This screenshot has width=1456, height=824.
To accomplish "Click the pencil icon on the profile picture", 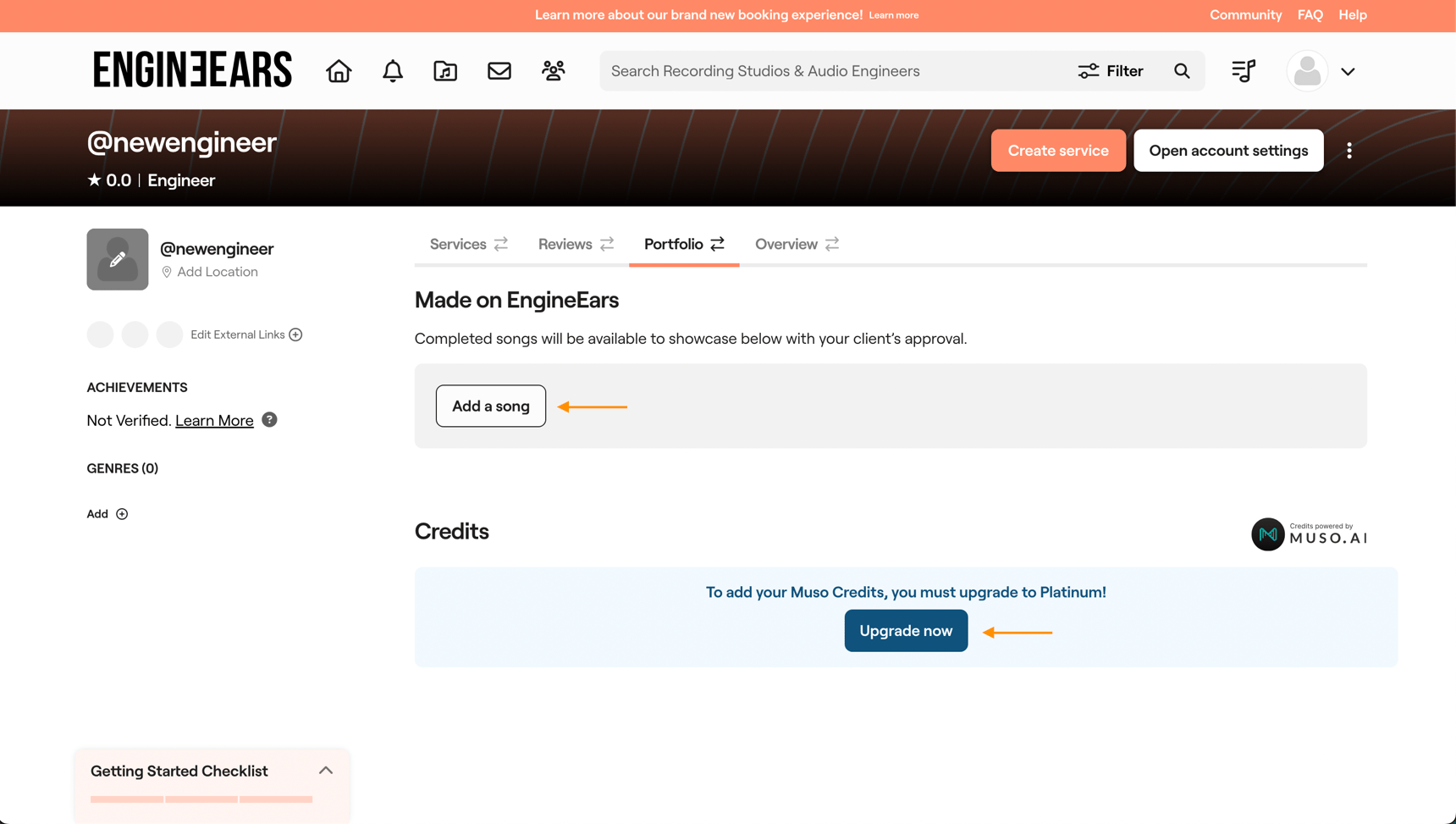I will (x=117, y=259).
